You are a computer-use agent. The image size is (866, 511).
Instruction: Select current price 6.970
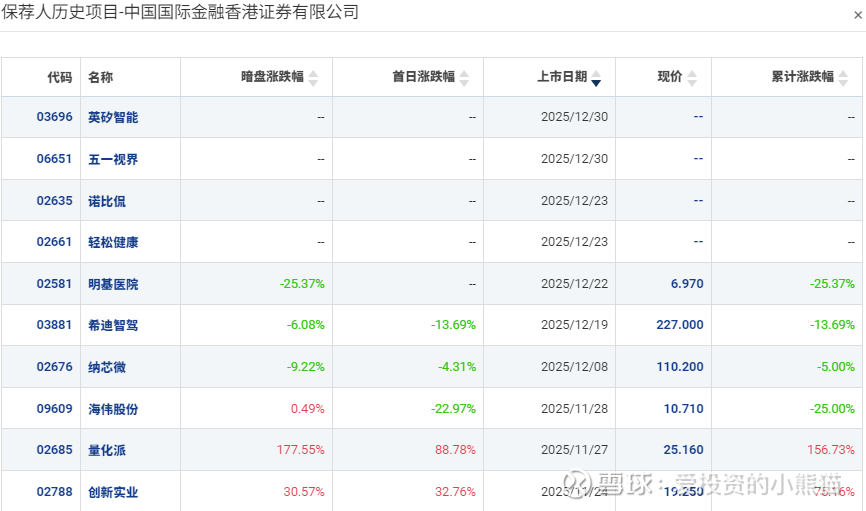687,284
